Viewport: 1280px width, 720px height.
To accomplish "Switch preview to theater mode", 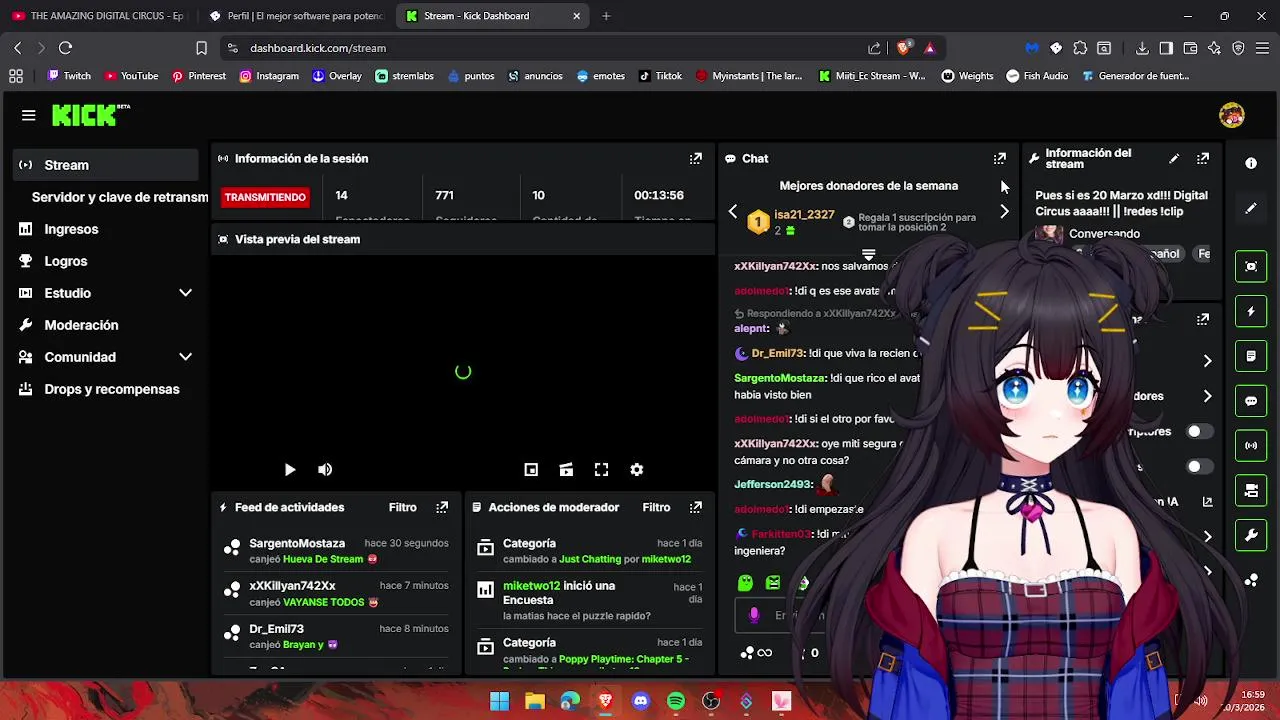I will tap(566, 469).
